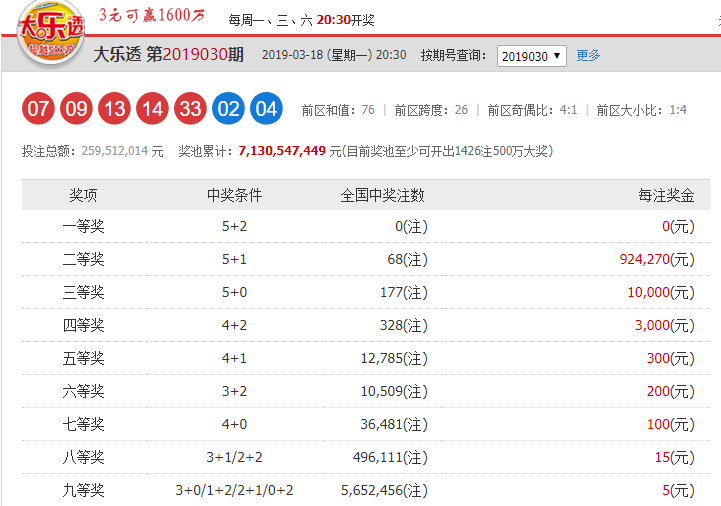Screen dimensions: 721x506
Task: Click fourth prize winner count 328(注)
Action: (x=404, y=325)
